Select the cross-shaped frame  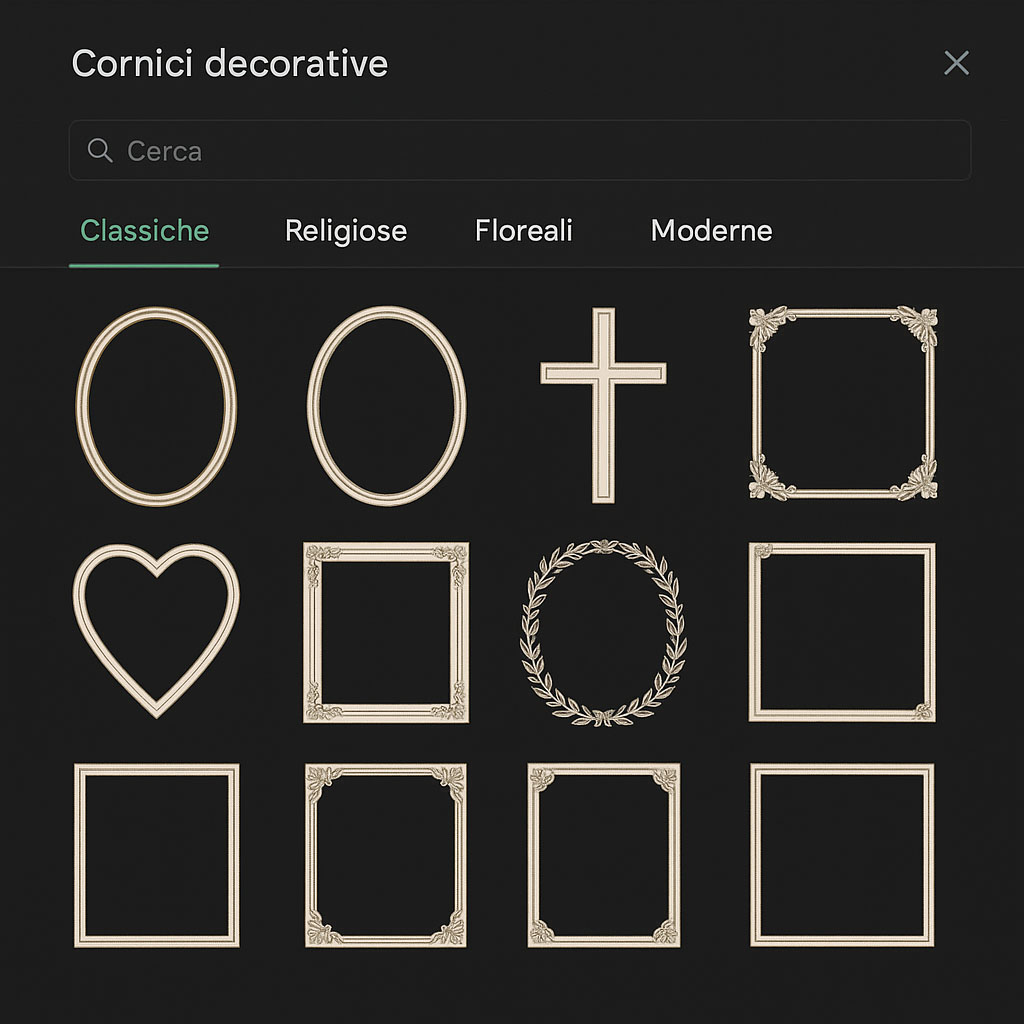(x=603, y=406)
